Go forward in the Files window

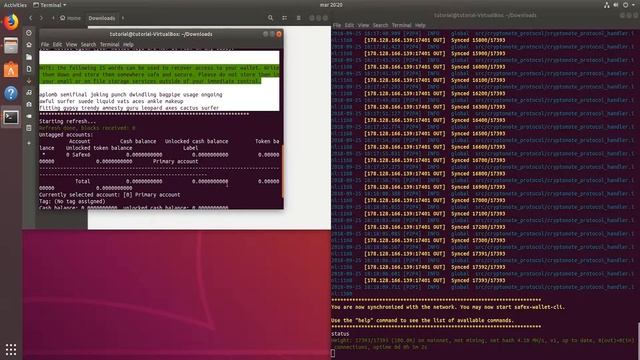pyautogui.click(x=41, y=18)
